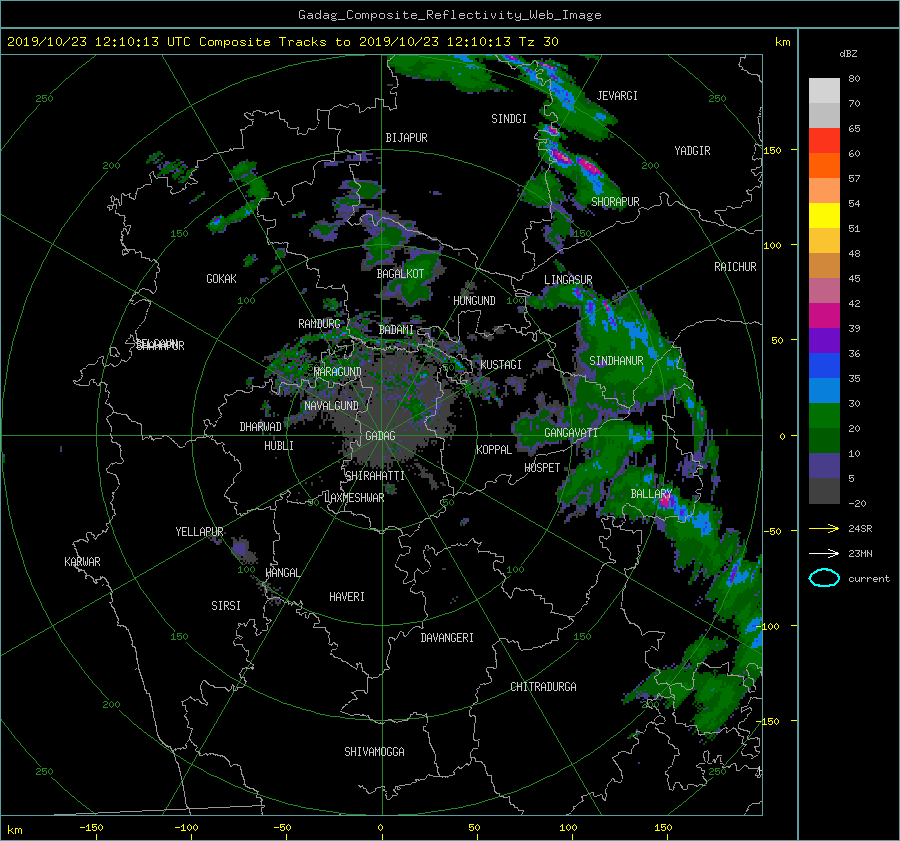
Task: Click the UTC Composite Tracks timestamp header
Action: pyautogui.click(x=282, y=42)
